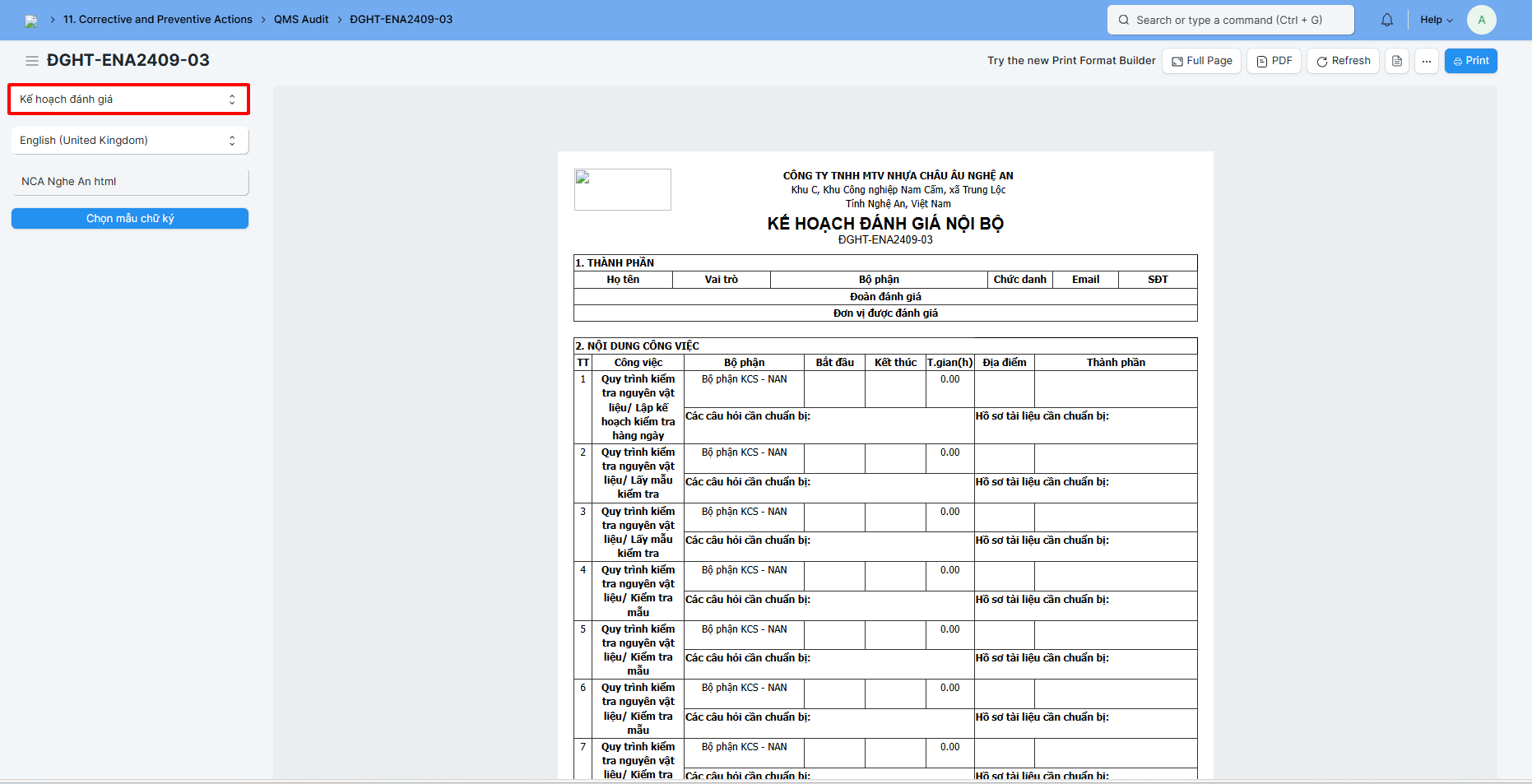This screenshot has height=784, width=1532.
Task: Open the notifications bell
Action: pyautogui.click(x=1386, y=20)
